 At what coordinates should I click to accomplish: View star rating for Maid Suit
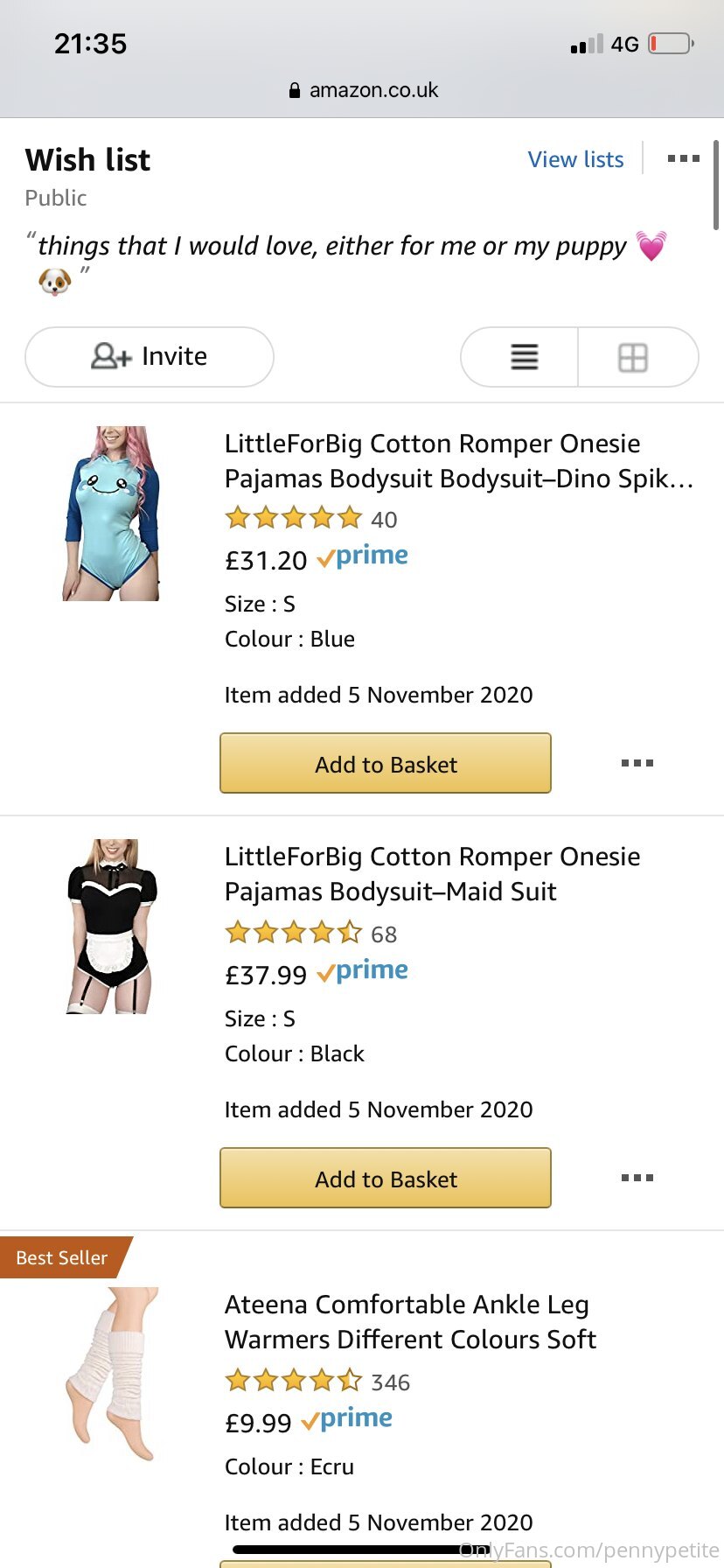click(x=294, y=934)
